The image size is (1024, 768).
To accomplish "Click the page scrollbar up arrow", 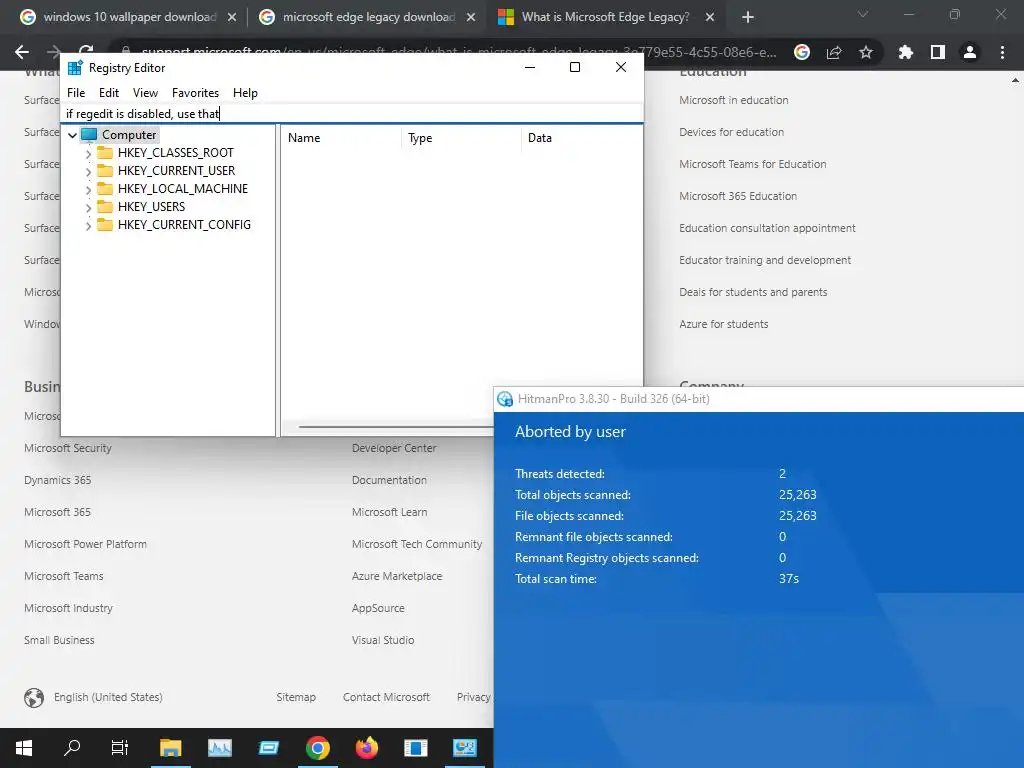I will tap(1016, 80).
